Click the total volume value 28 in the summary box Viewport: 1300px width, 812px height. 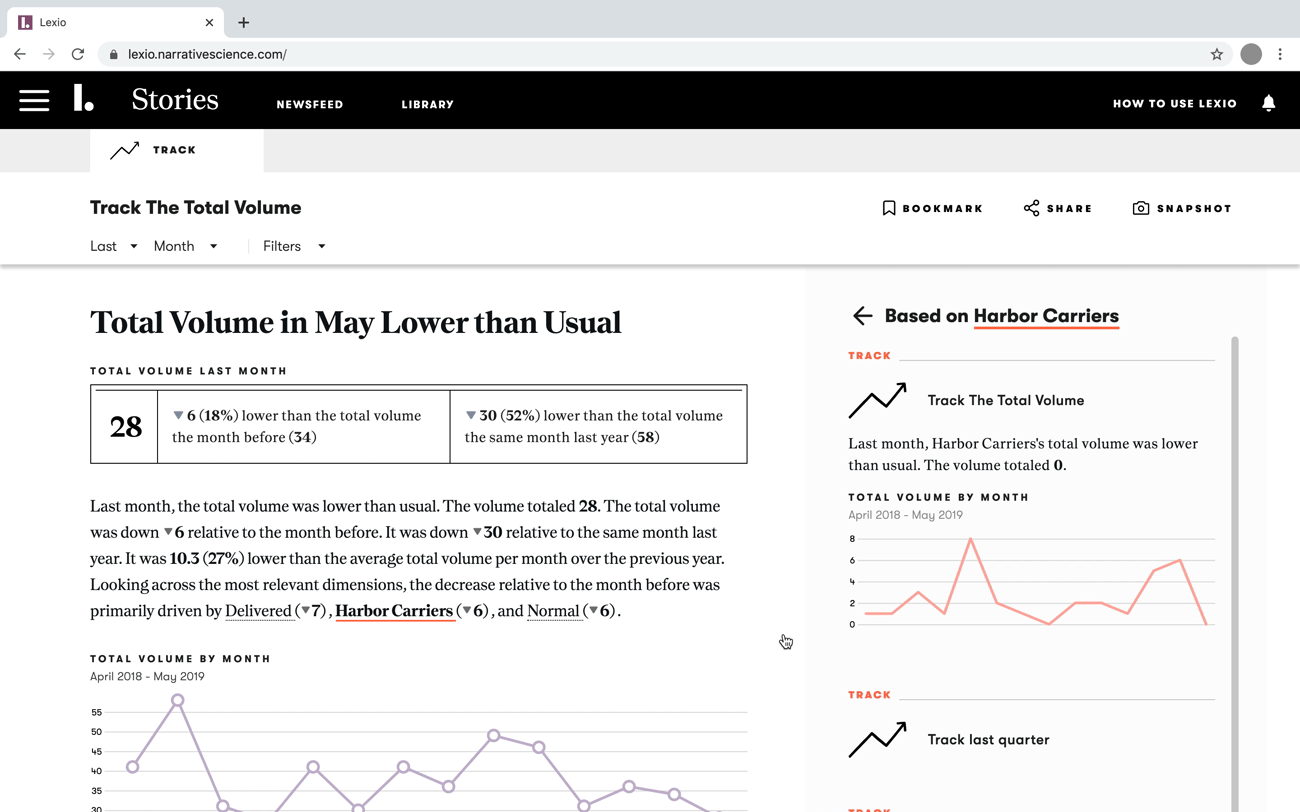click(126, 427)
